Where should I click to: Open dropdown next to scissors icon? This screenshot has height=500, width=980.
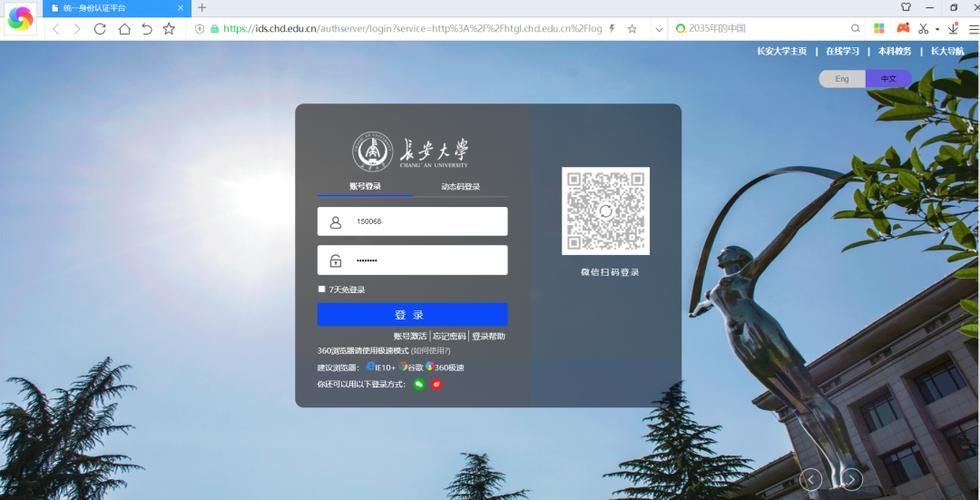pos(937,29)
